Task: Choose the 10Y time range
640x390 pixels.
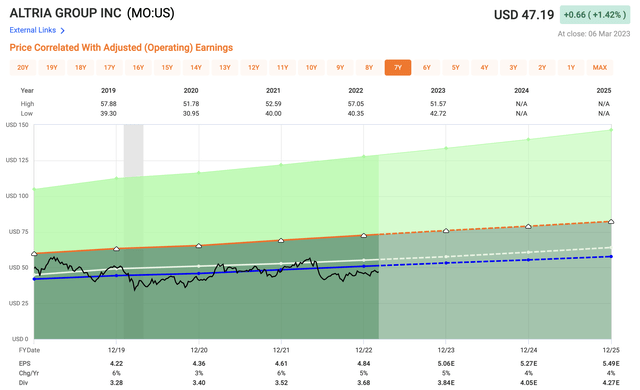Action: tap(311, 67)
